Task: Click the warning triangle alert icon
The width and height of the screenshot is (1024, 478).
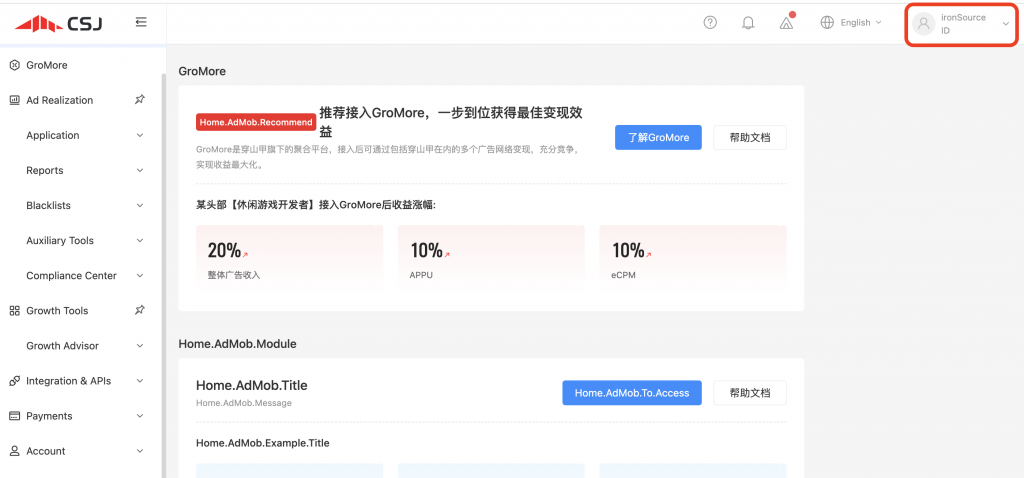Action: [786, 23]
